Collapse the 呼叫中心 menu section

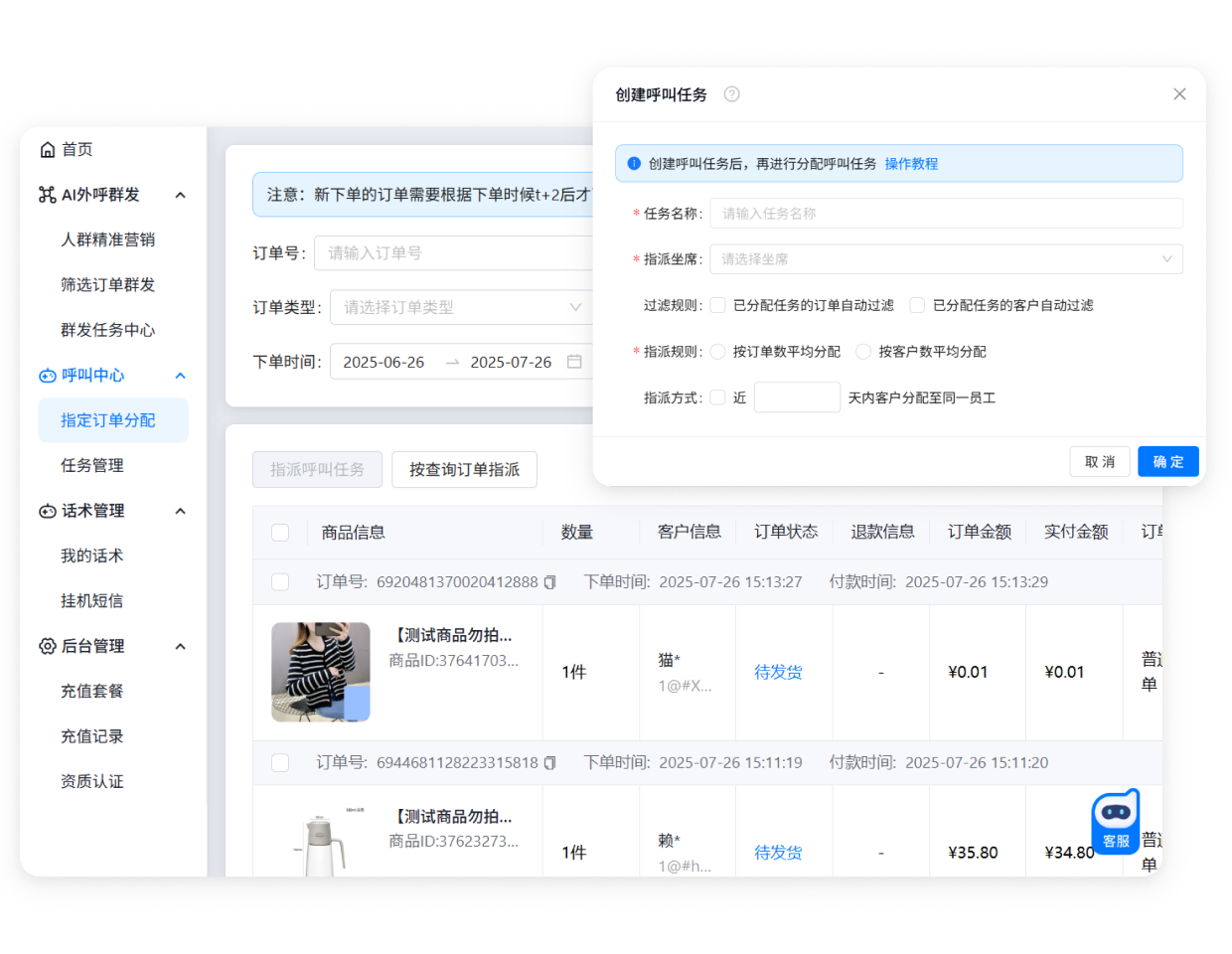tap(180, 376)
